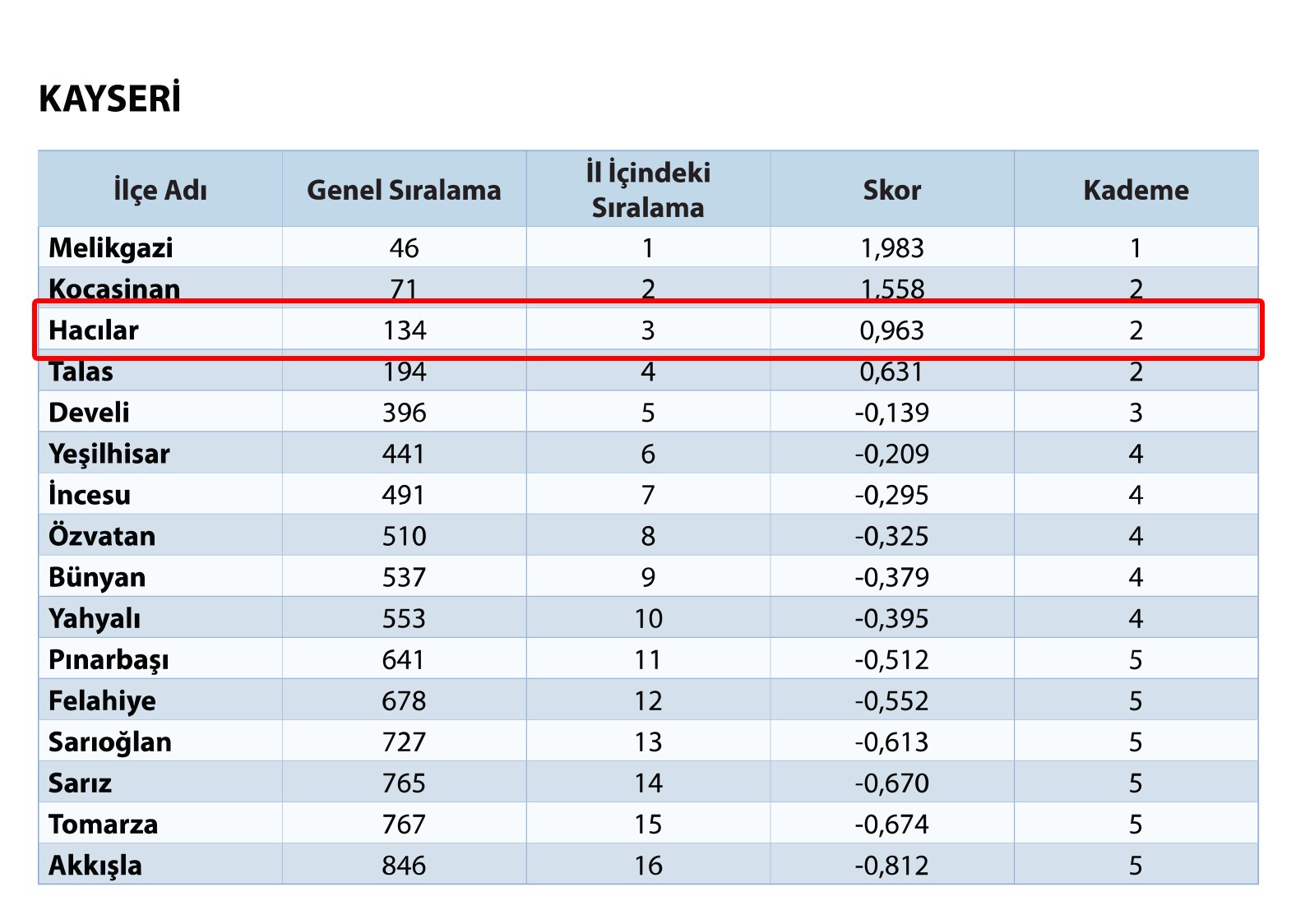Viewport: 1305px width, 924px height.
Task: Click the İl İçindeki Sıralama header
Action: point(648,190)
